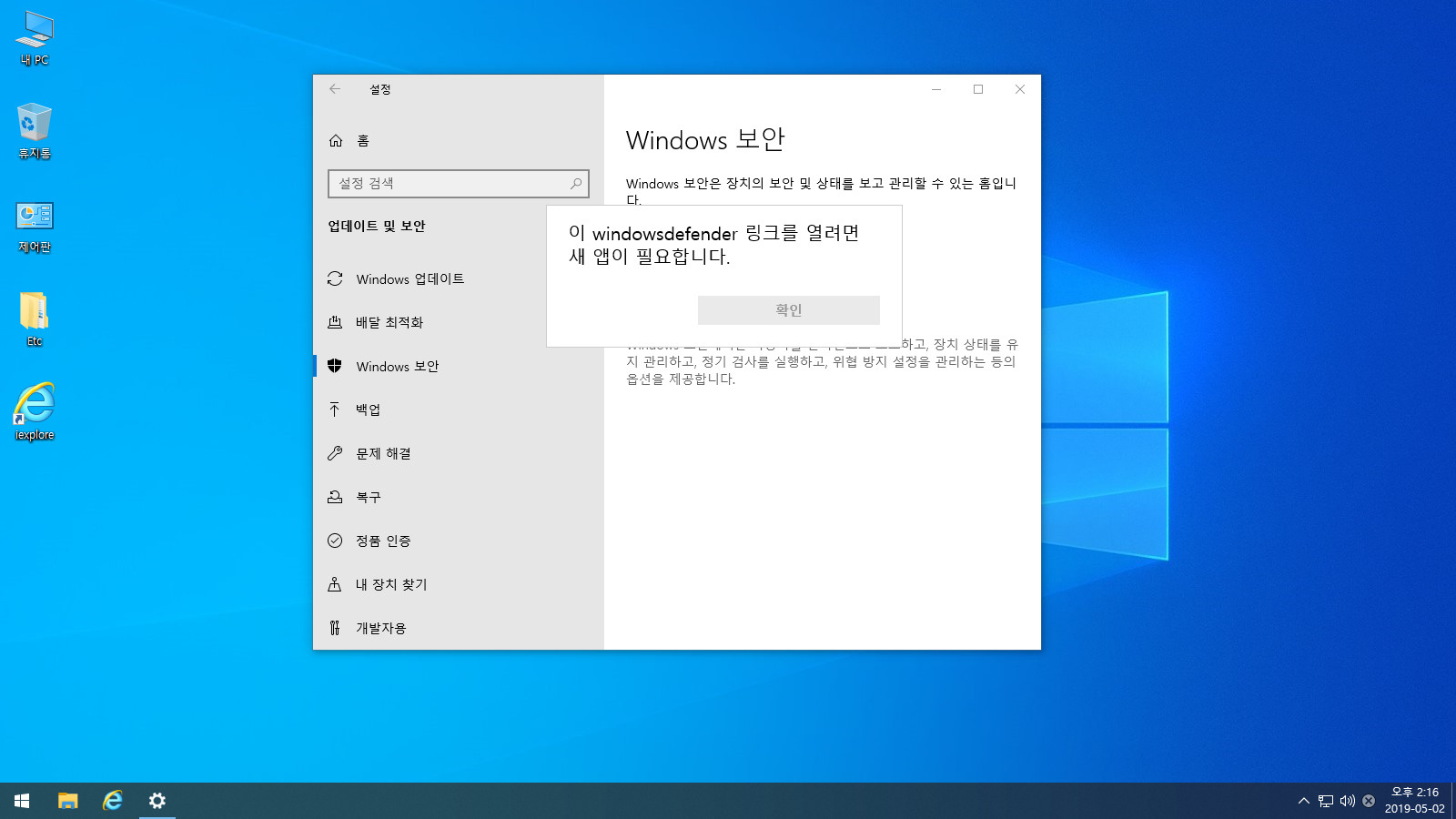Select the 복구 recovery icon
Screen dimensions: 1456x819
pyautogui.click(x=335, y=497)
